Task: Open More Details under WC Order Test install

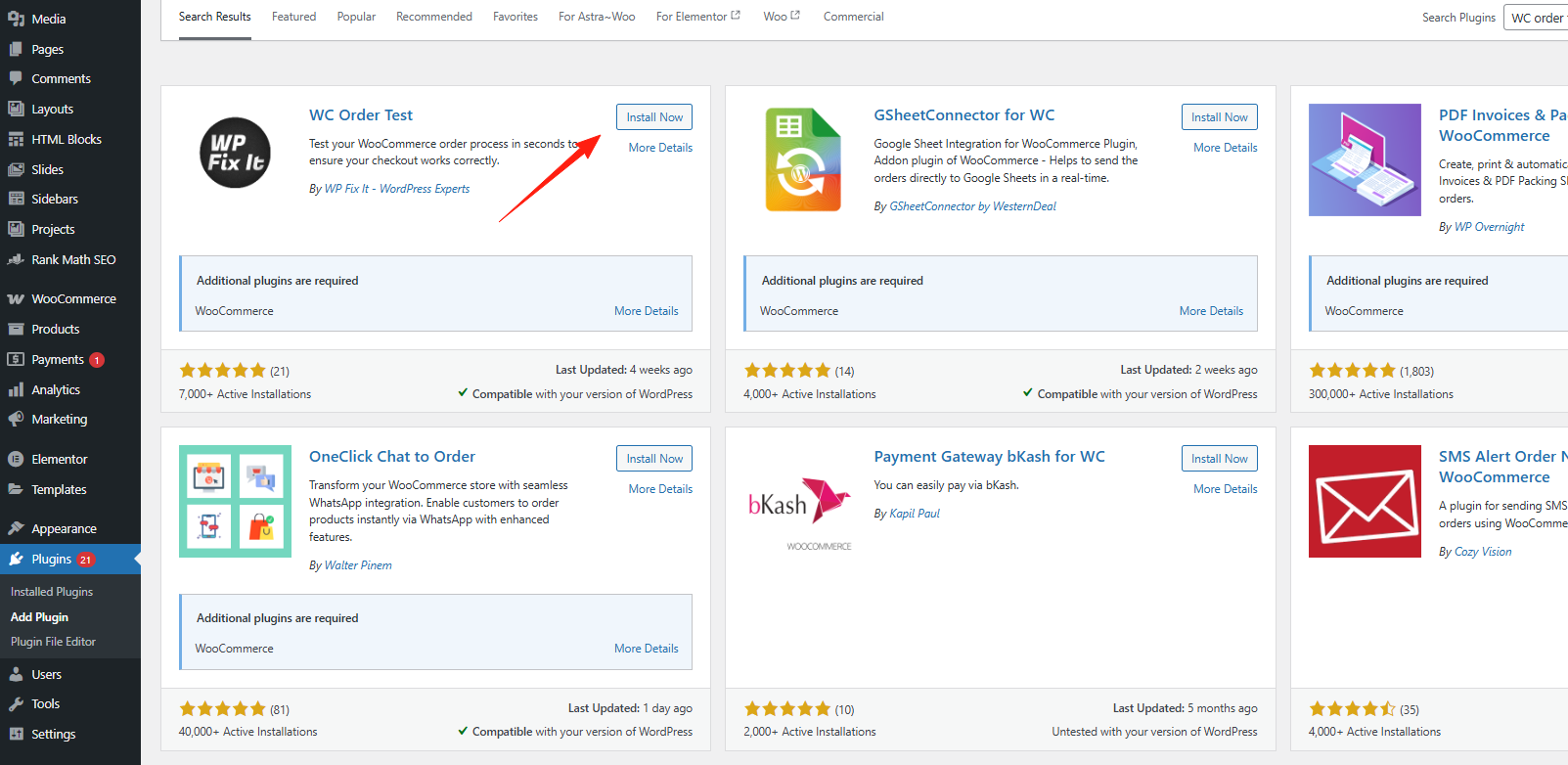Action: coord(660,148)
